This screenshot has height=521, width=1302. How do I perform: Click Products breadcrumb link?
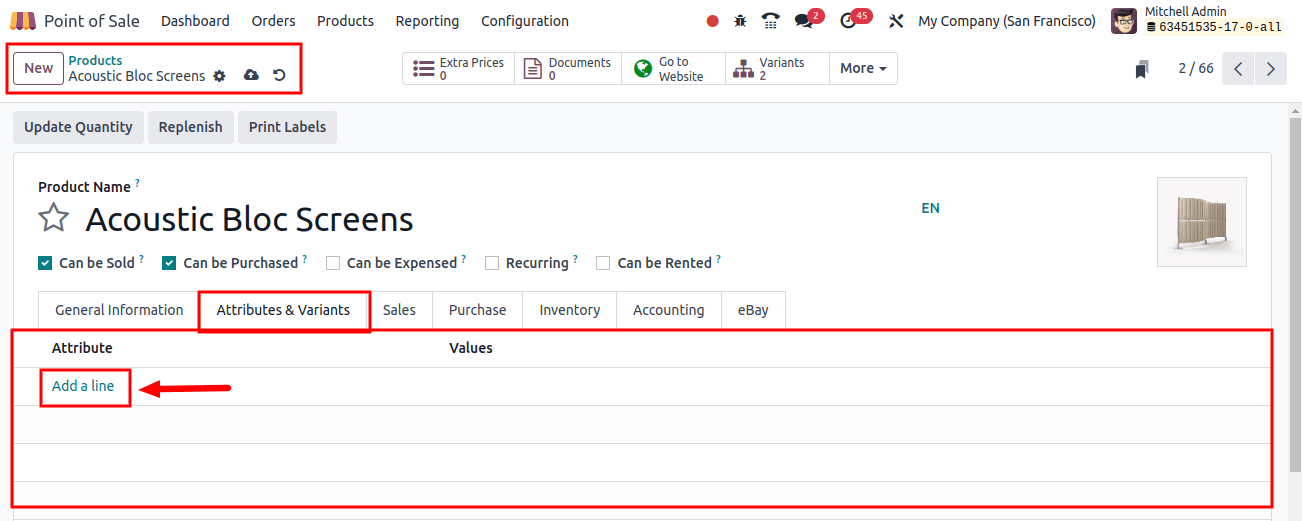pyautogui.click(x=95, y=61)
